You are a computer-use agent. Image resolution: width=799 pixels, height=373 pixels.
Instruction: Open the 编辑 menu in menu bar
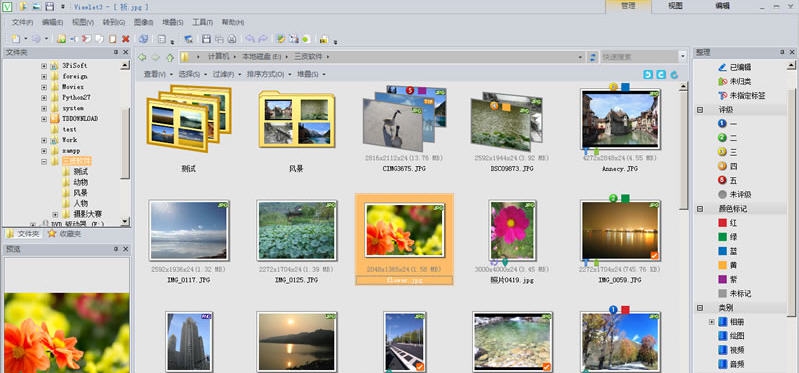(52, 22)
